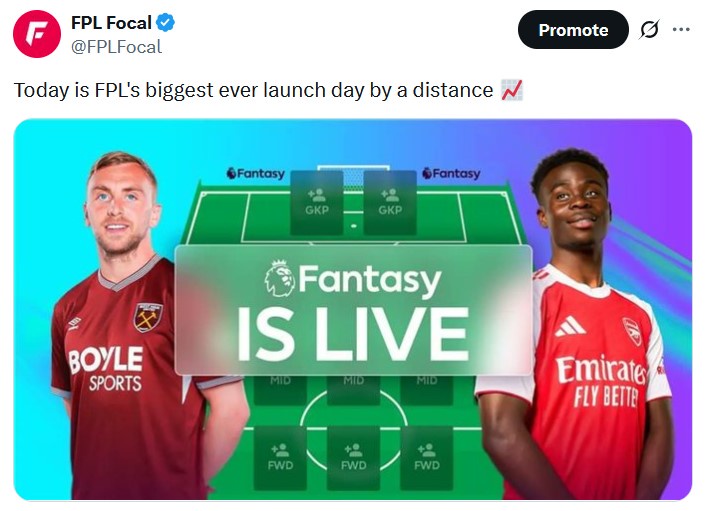Click the Grok icon beside Promote

tap(649, 30)
